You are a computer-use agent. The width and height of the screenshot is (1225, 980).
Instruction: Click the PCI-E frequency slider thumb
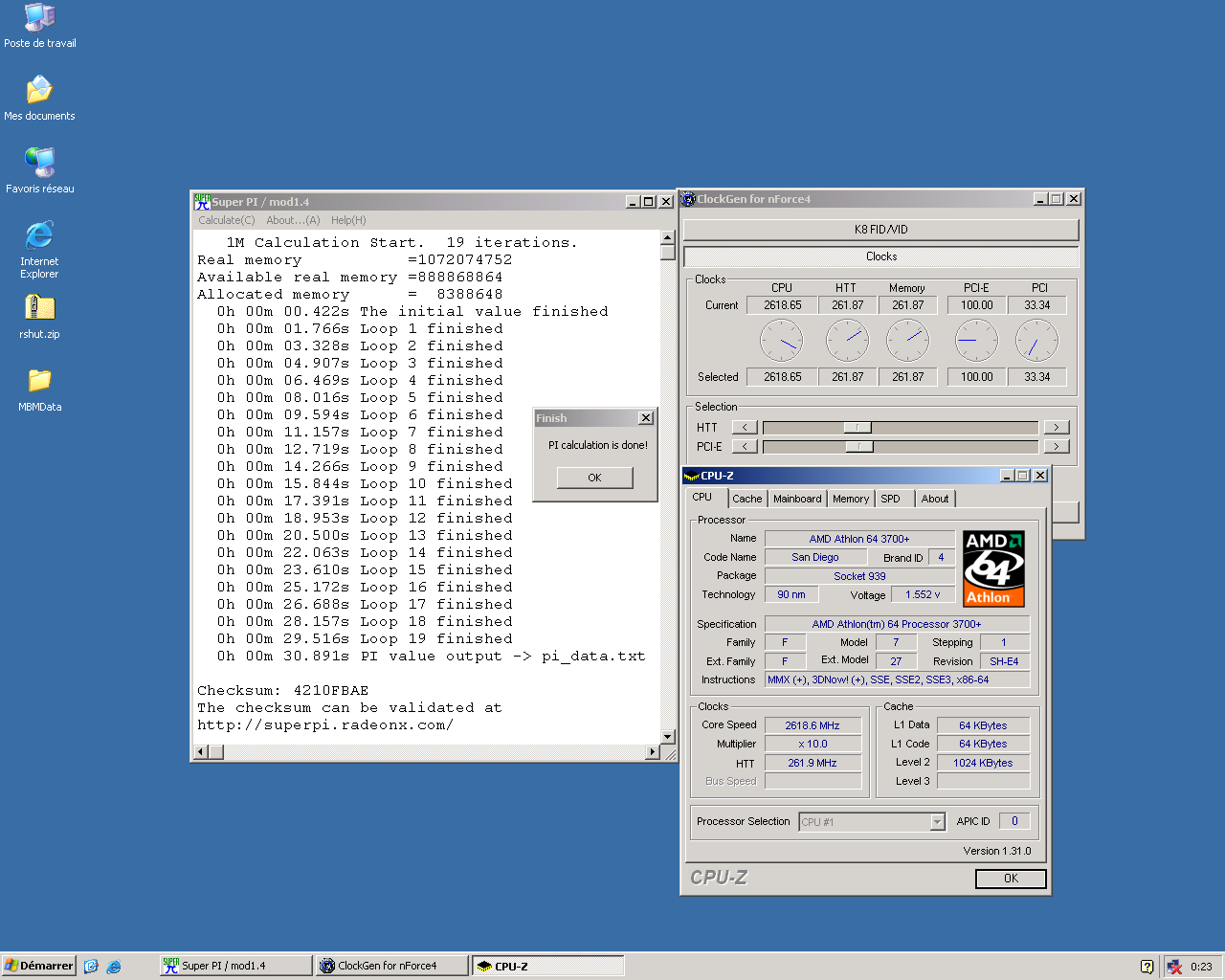(x=859, y=447)
